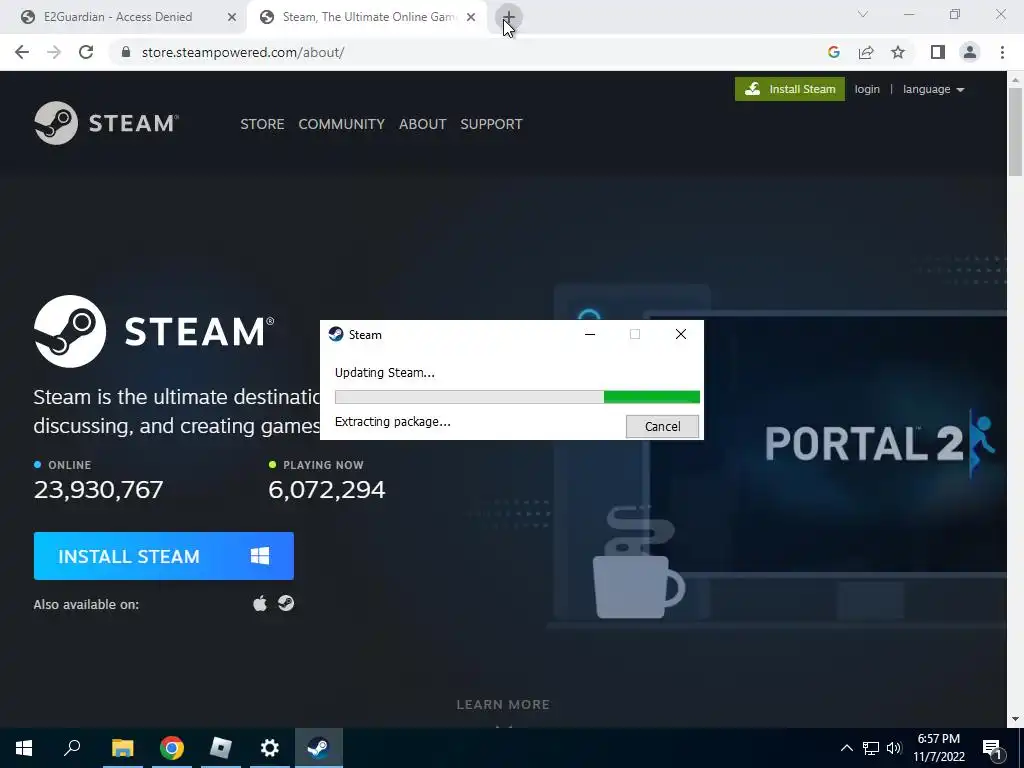1024x768 pixels.
Task: Open Roblox from the taskbar
Action: [x=221, y=748]
